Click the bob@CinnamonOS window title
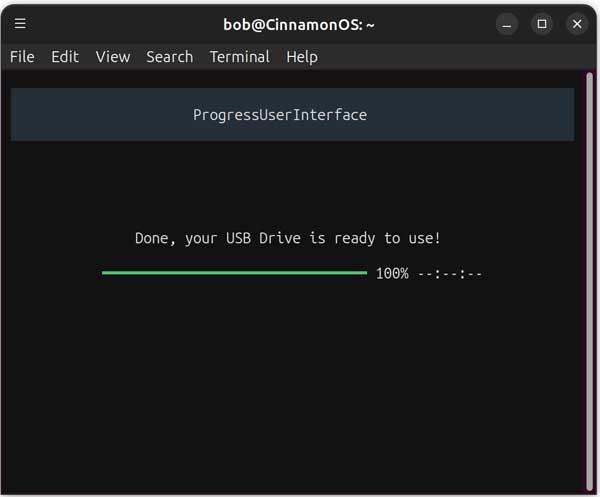The height and width of the screenshot is (497, 600). tap(299, 23)
